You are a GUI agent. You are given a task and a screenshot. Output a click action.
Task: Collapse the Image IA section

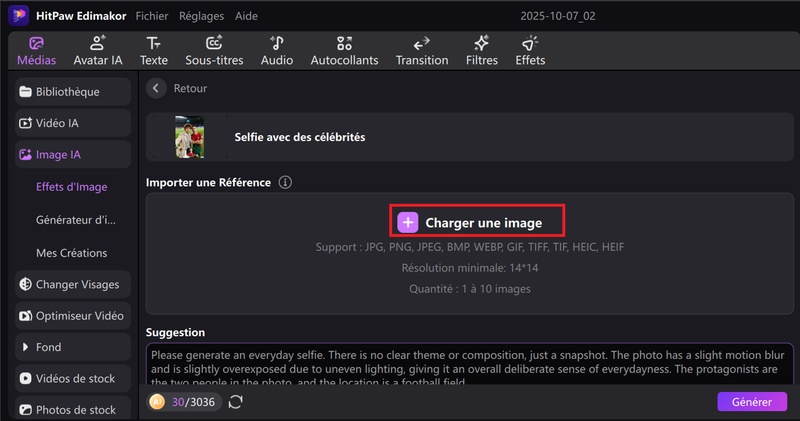tap(73, 155)
